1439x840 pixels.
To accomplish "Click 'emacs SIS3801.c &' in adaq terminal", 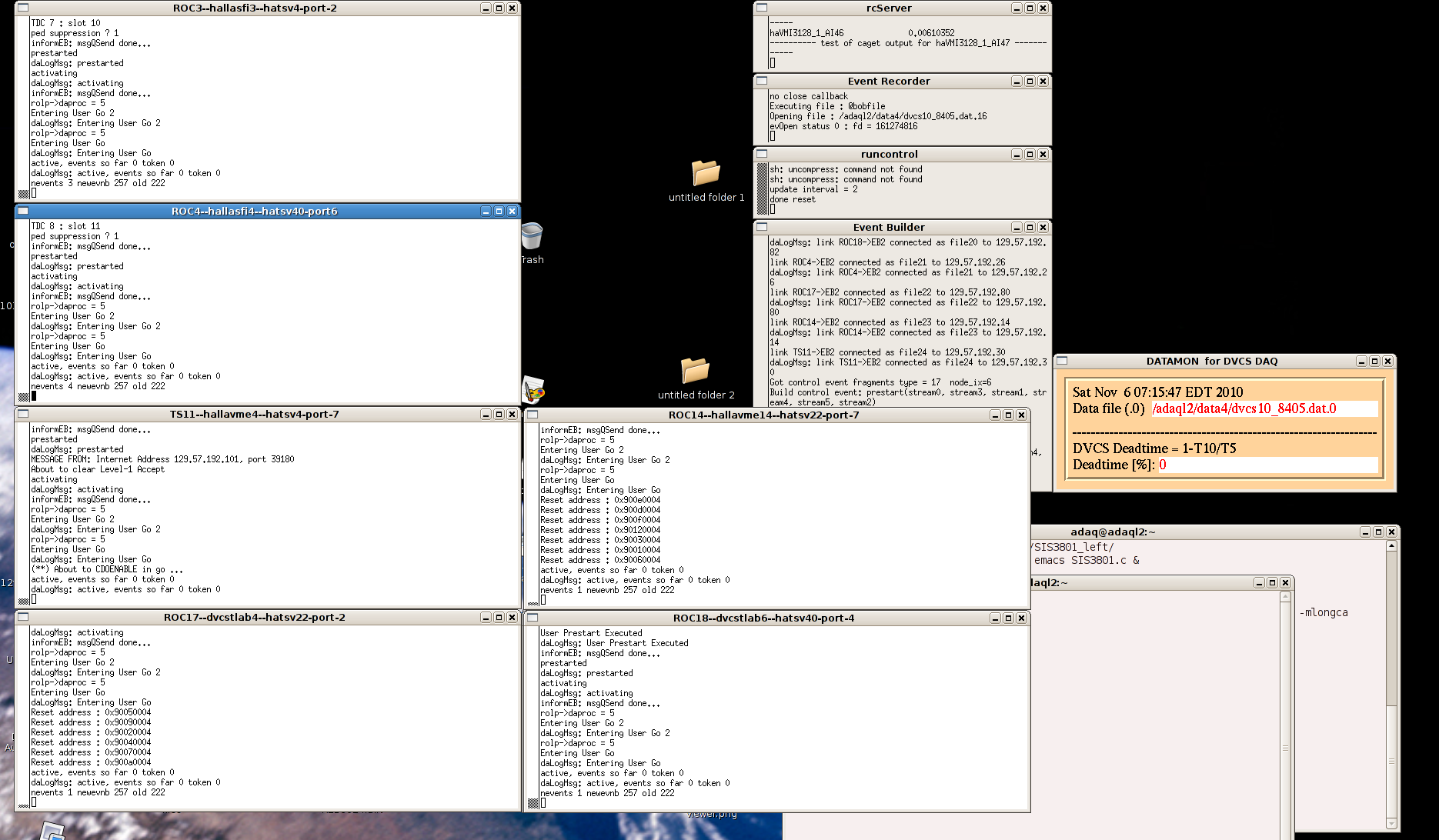I will tap(1087, 560).
